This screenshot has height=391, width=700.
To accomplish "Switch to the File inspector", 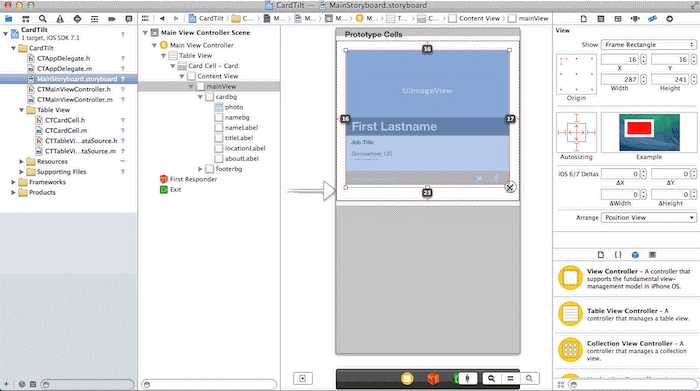I will click(x=583, y=19).
